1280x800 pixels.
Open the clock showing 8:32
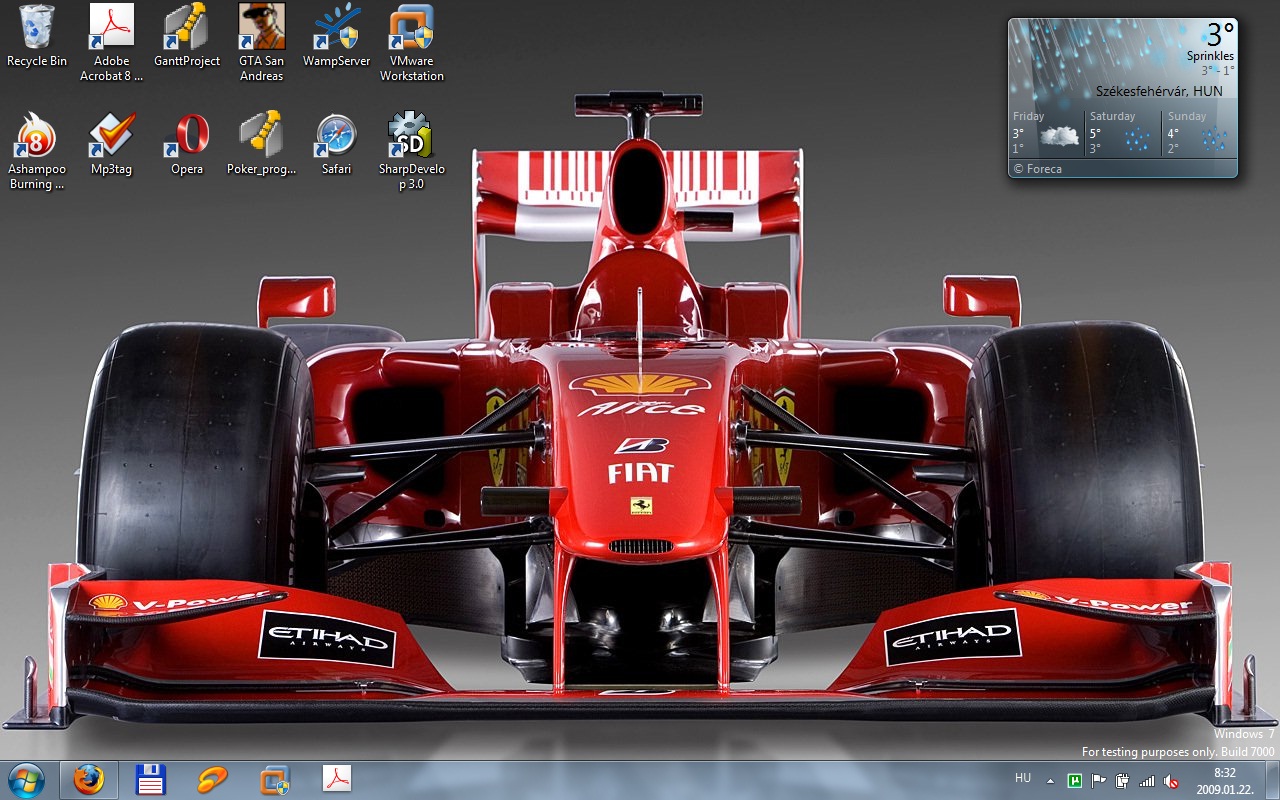pos(1225,781)
